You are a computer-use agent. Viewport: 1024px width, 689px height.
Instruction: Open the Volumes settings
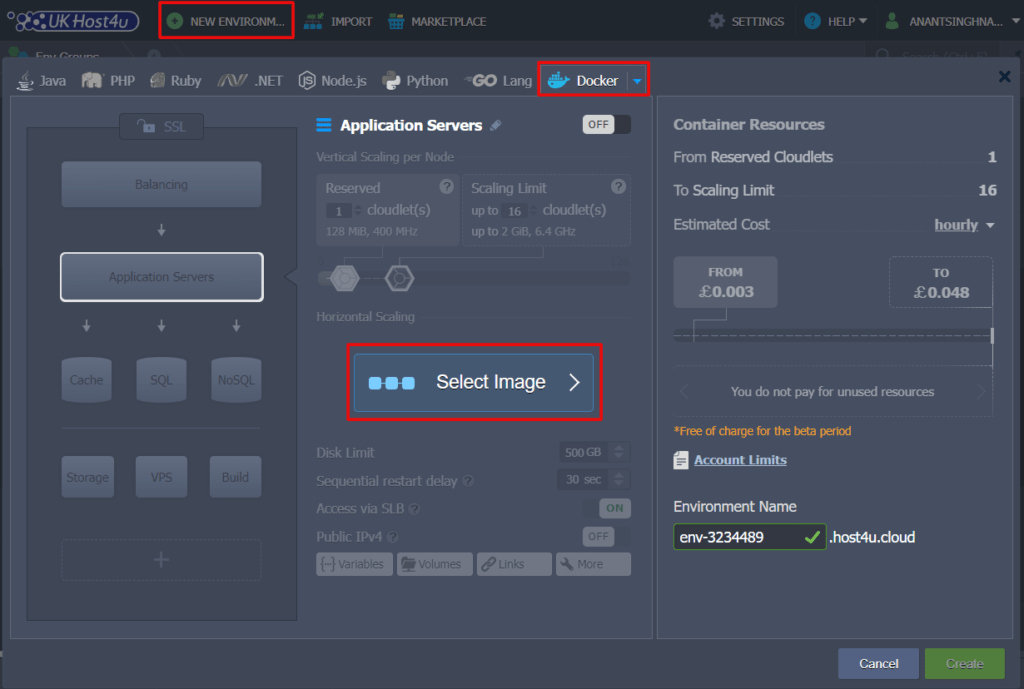pyautogui.click(x=434, y=564)
